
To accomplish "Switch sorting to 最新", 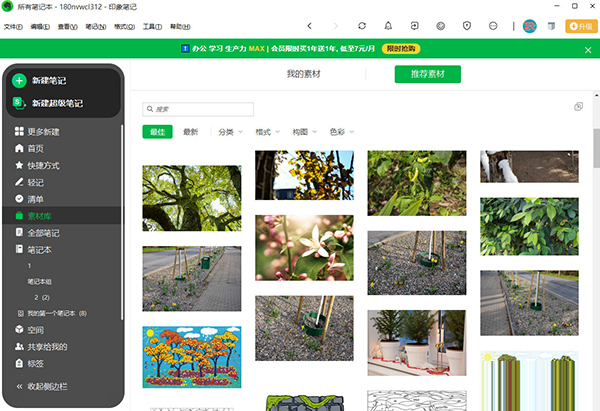I will (x=190, y=132).
